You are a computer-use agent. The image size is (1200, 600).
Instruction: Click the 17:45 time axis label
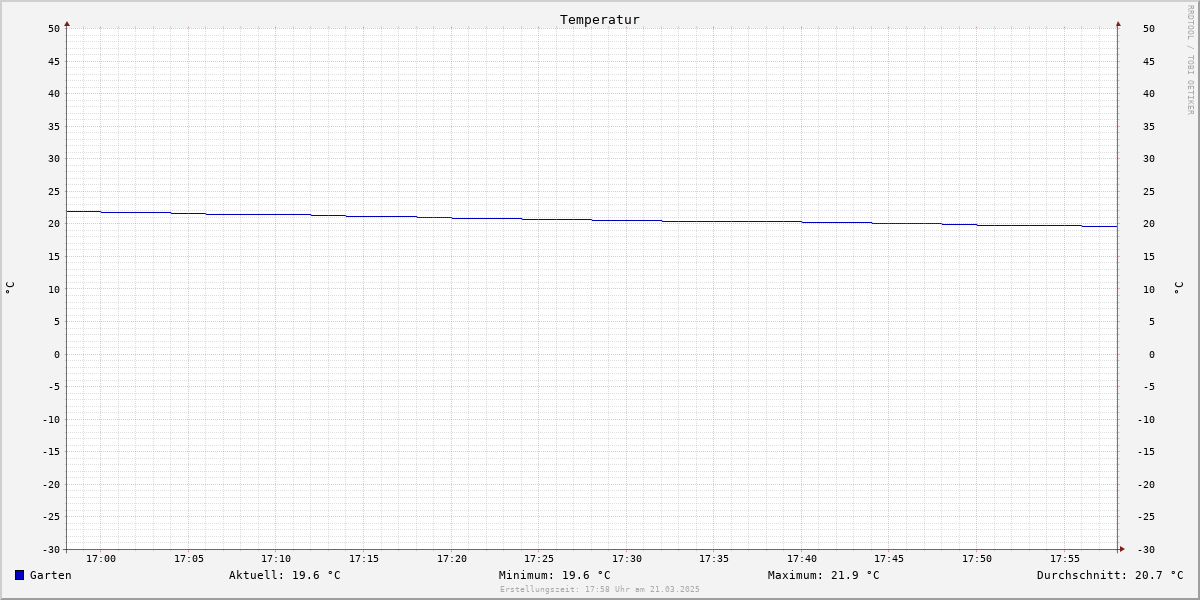[x=889, y=558]
